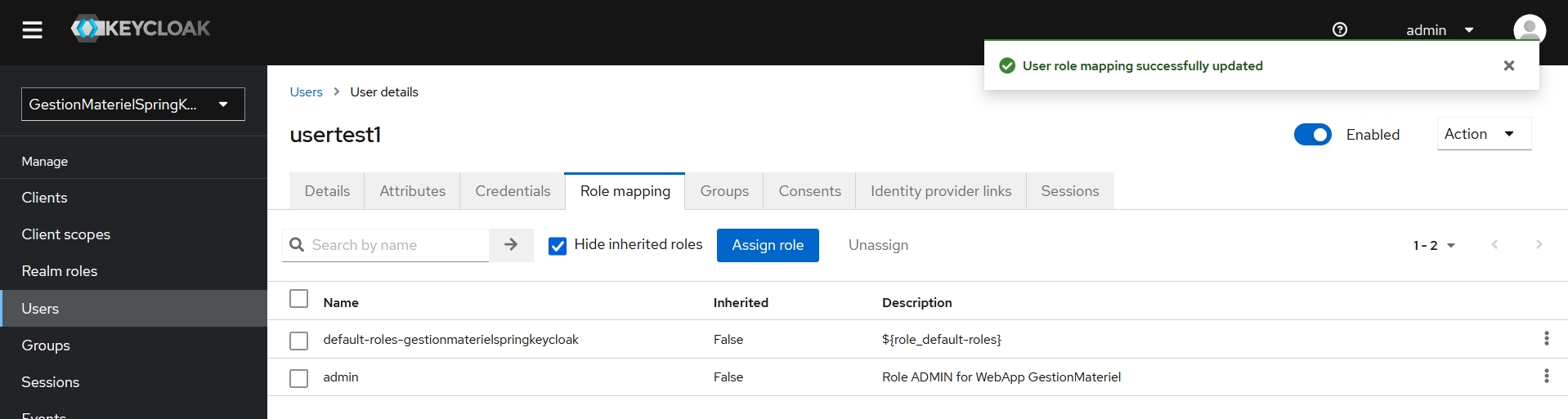1568x419 pixels.
Task: Click the Name column header
Action: tap(341, 302)
